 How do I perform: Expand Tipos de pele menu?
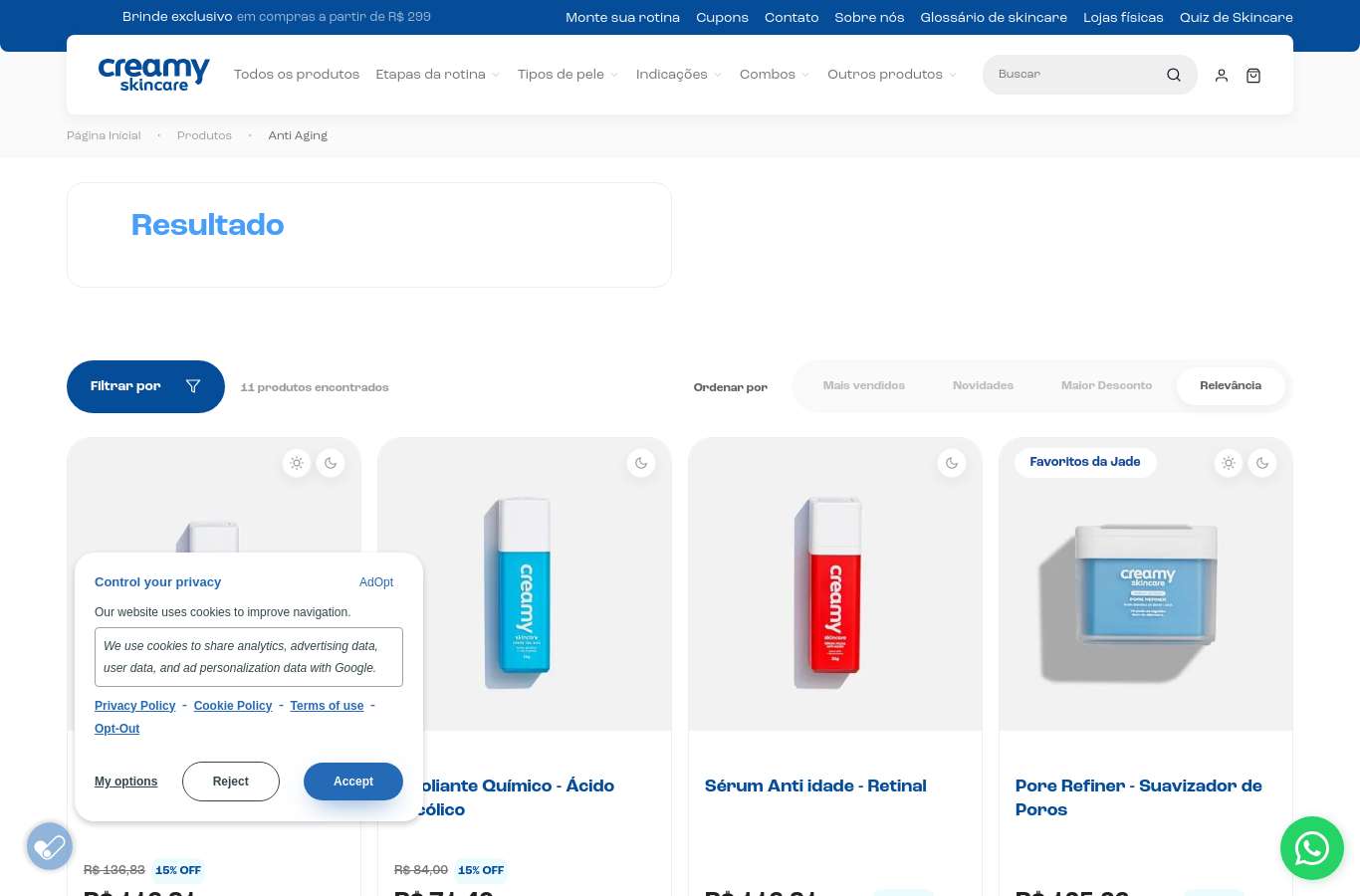568,75
